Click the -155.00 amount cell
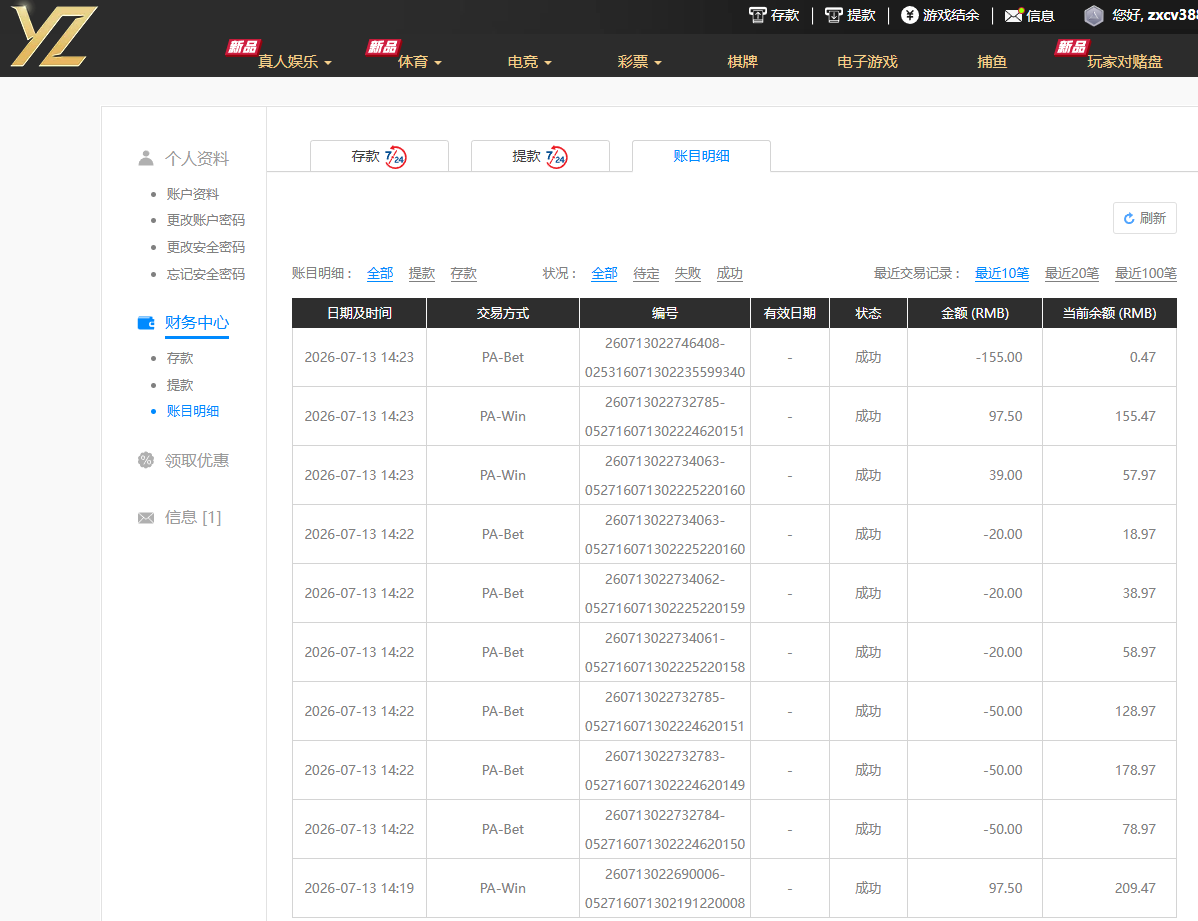The height and width of the screenshot is (921, 1198). point(975,358)
